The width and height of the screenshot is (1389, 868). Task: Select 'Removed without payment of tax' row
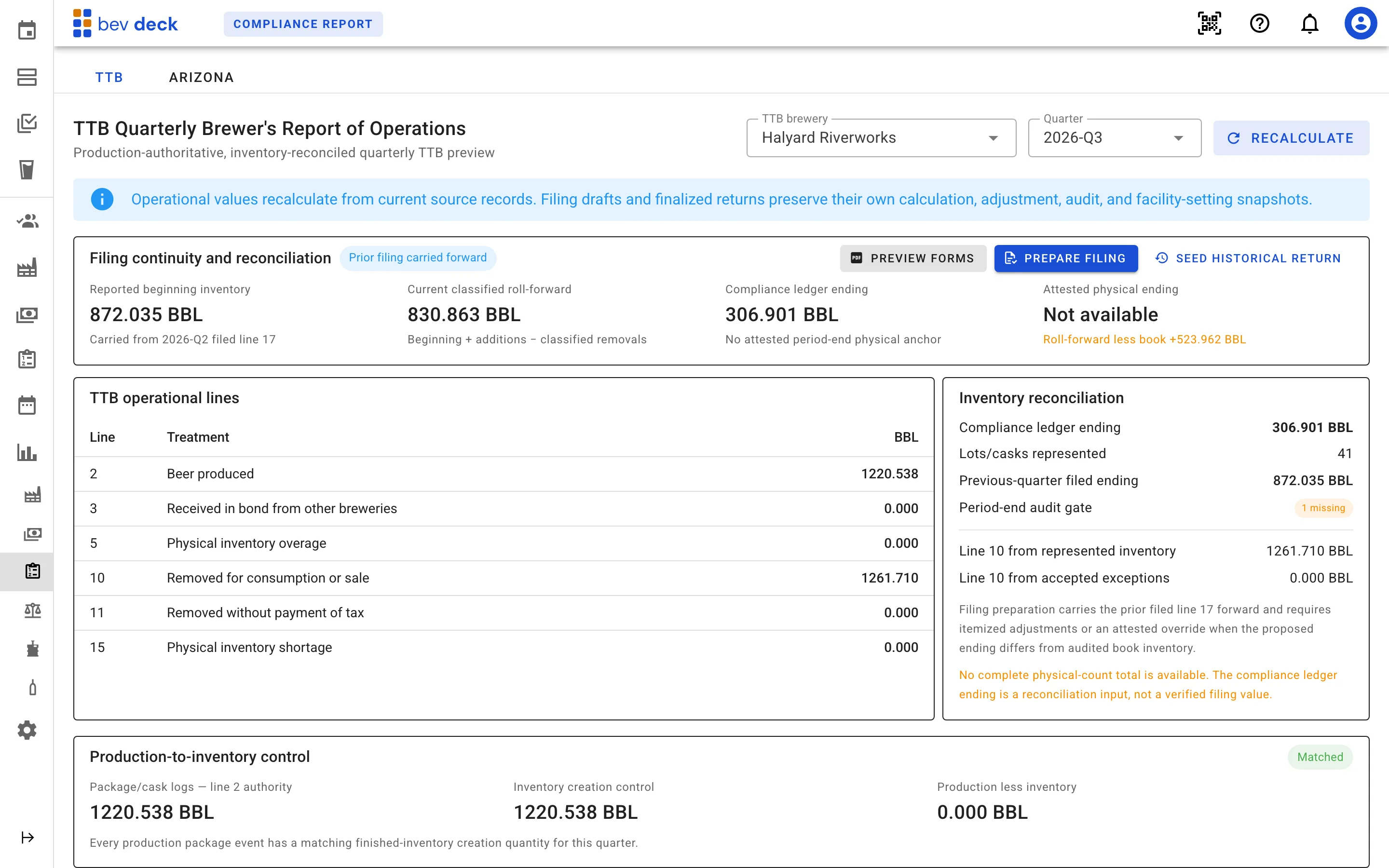coord(504,612)
